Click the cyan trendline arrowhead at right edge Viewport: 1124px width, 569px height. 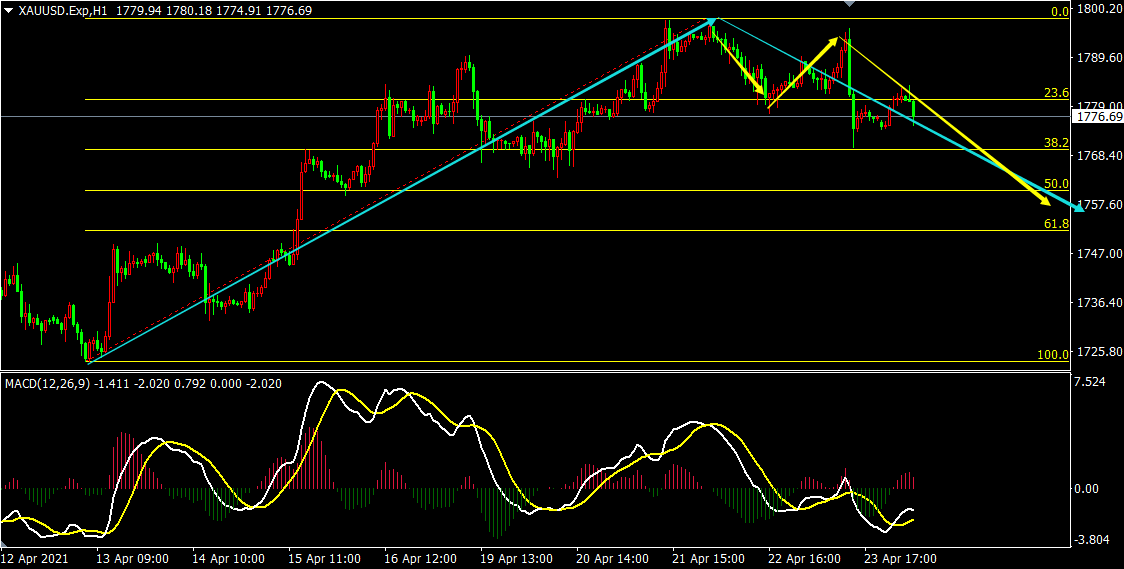[x=1076, y=207]
